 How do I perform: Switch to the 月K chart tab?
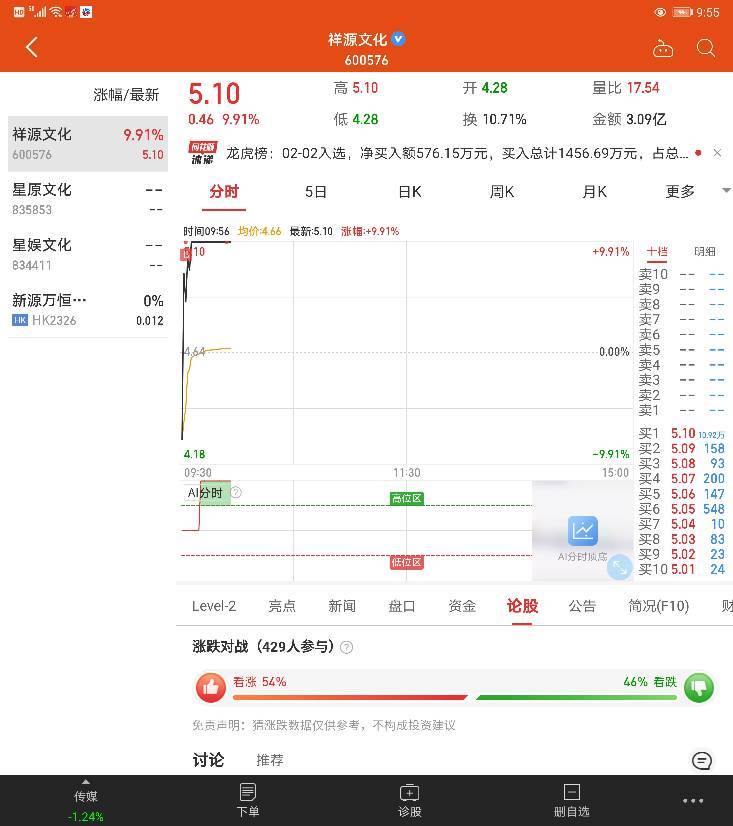pyautogui.click(x=594, y=192)
